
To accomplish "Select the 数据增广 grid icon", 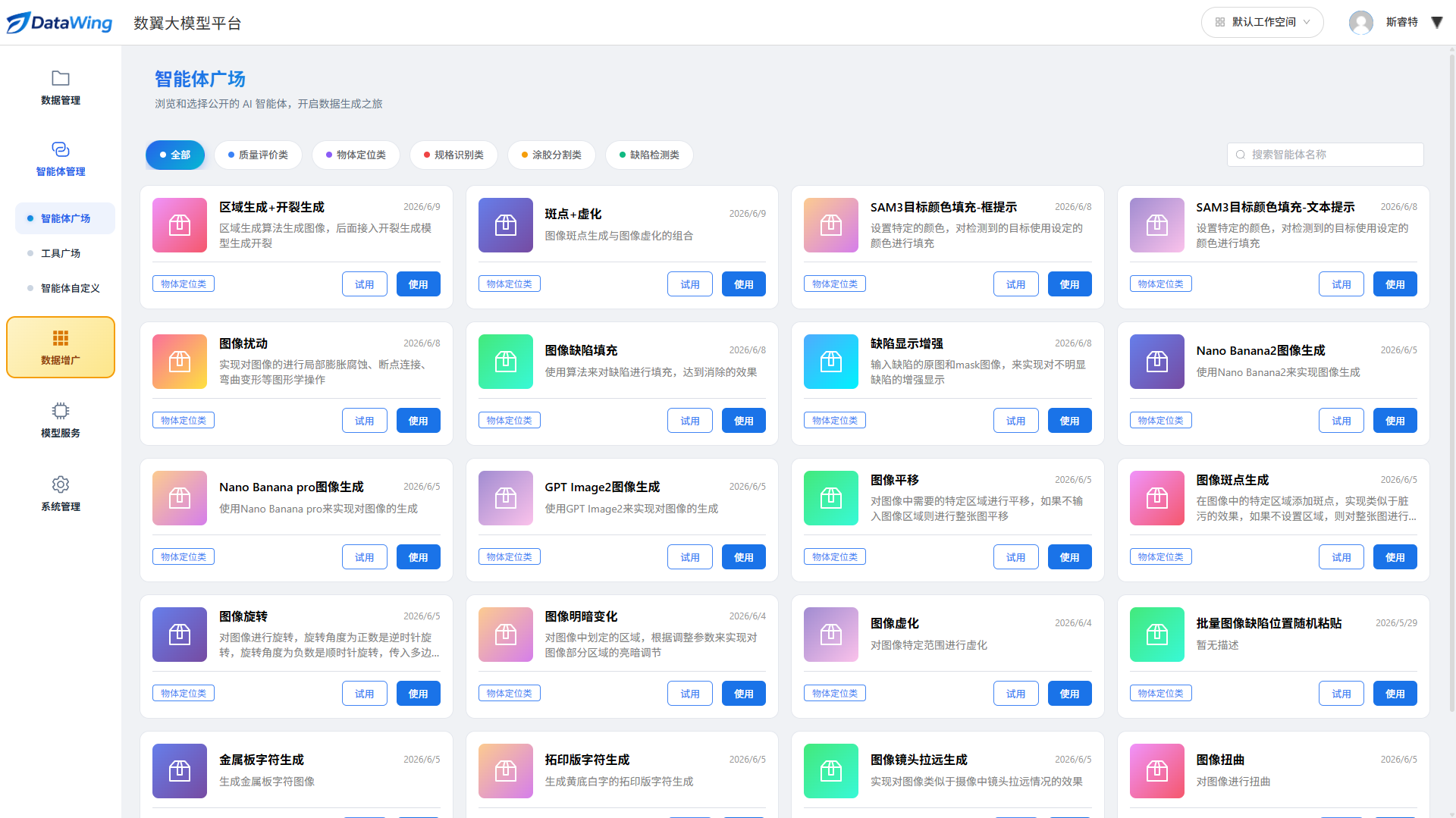I will [x=61, y=338].
